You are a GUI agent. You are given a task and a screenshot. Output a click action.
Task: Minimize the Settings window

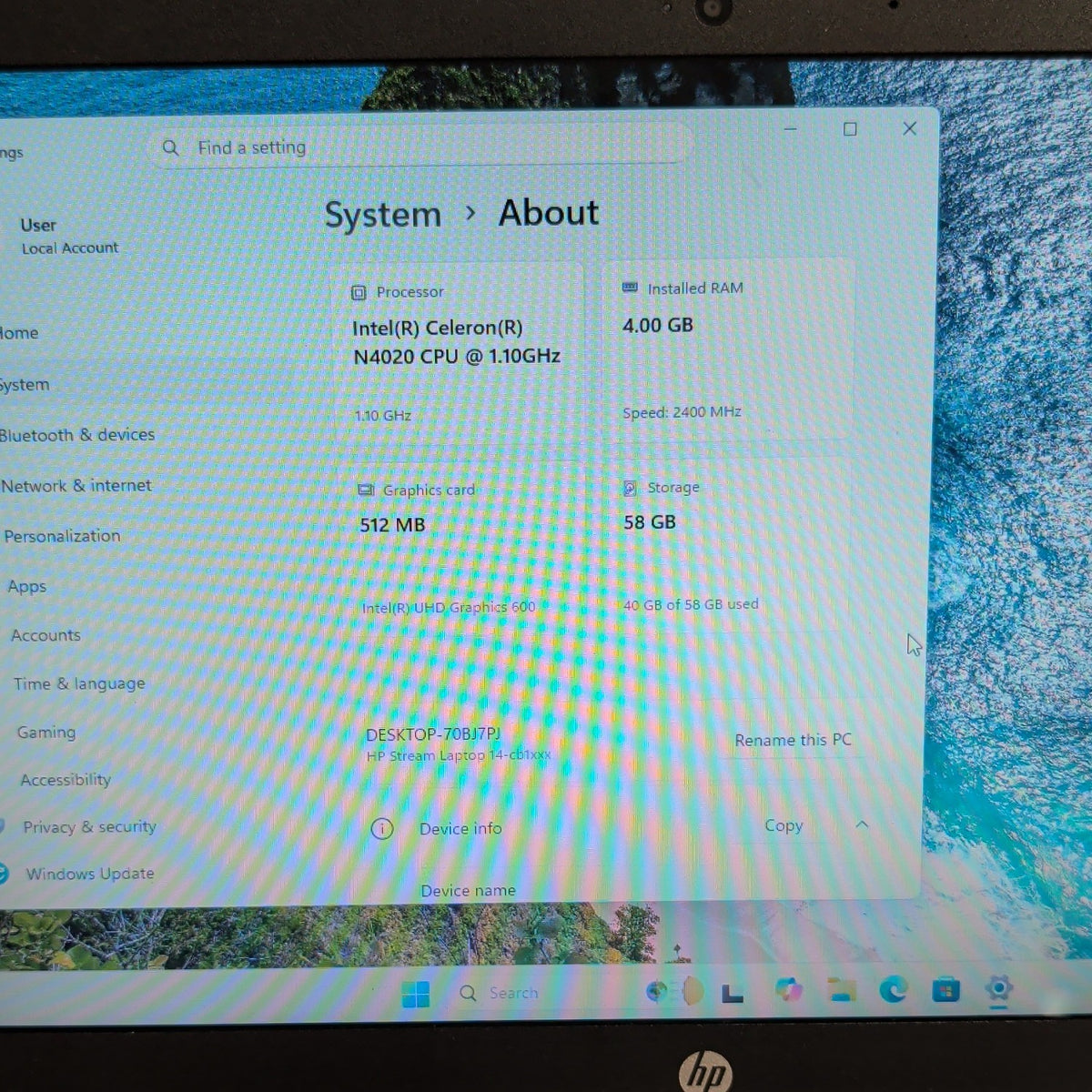tap(791, 129)
